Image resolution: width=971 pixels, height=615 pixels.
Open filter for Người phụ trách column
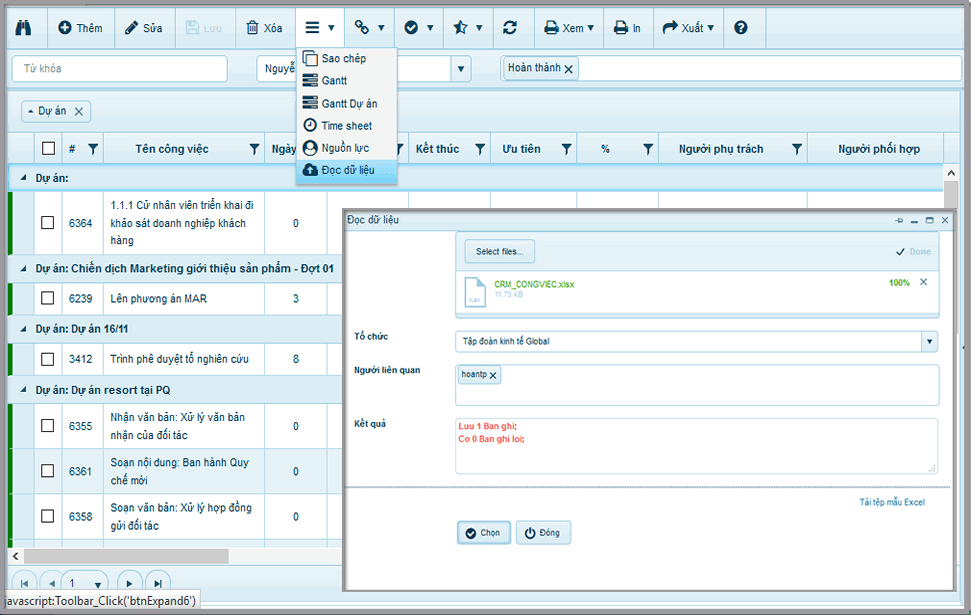coord(796,149)
